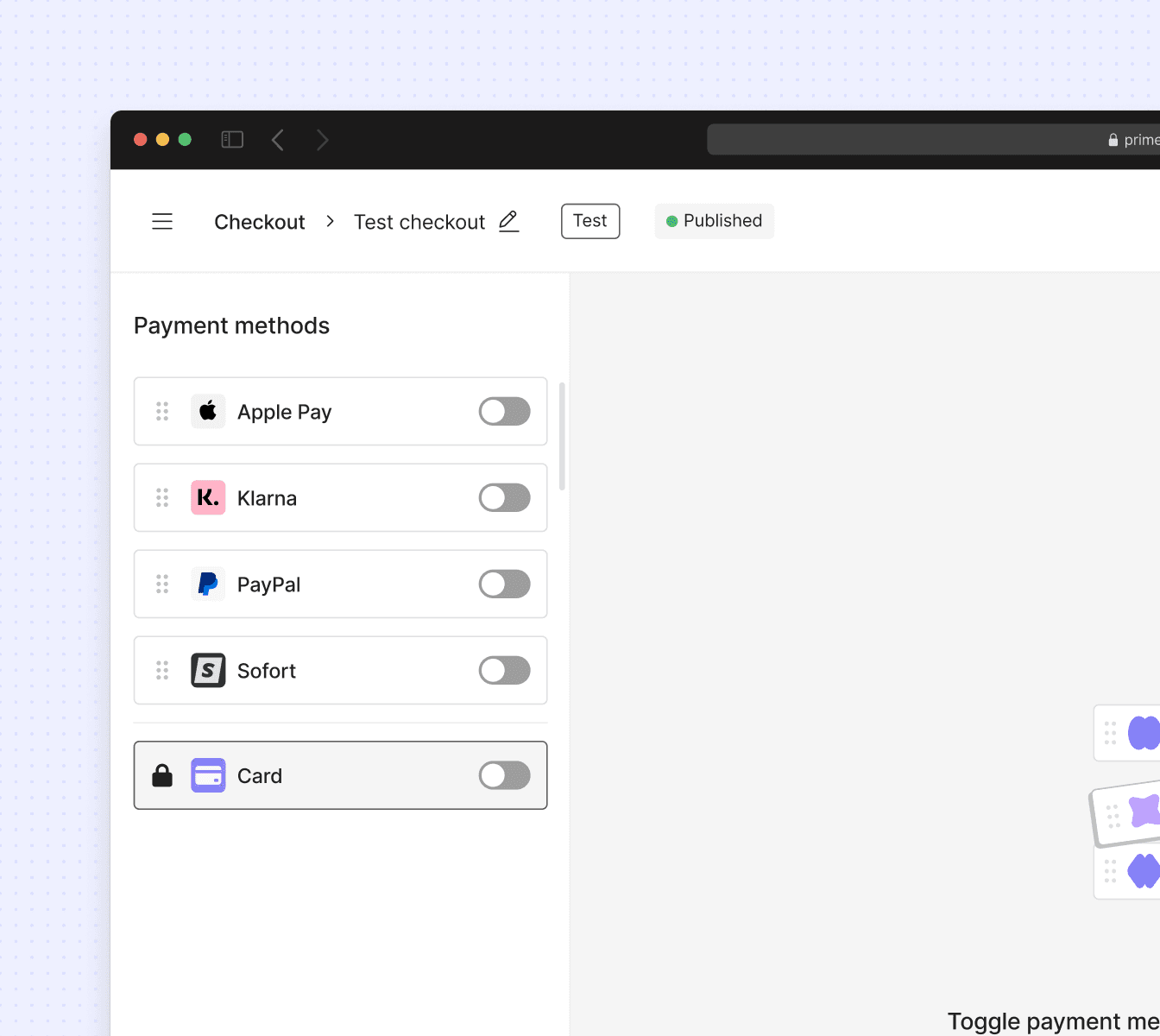
Task: Click the Sofort logo icon
Action: click(x=208, y=671)
